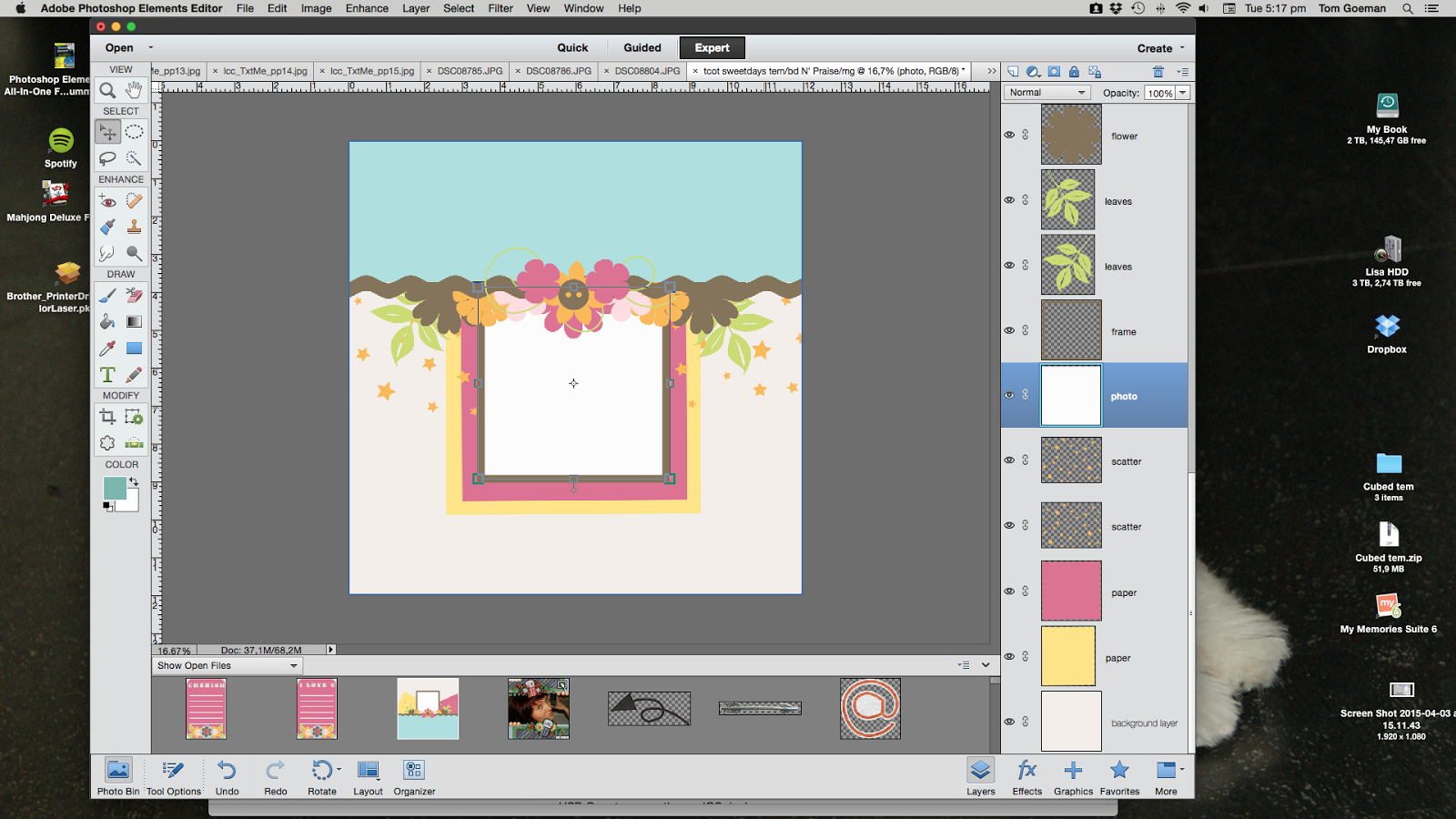1456x819 pixels.
Task: Open the new adjustment layer icon
Action: 1032,72
